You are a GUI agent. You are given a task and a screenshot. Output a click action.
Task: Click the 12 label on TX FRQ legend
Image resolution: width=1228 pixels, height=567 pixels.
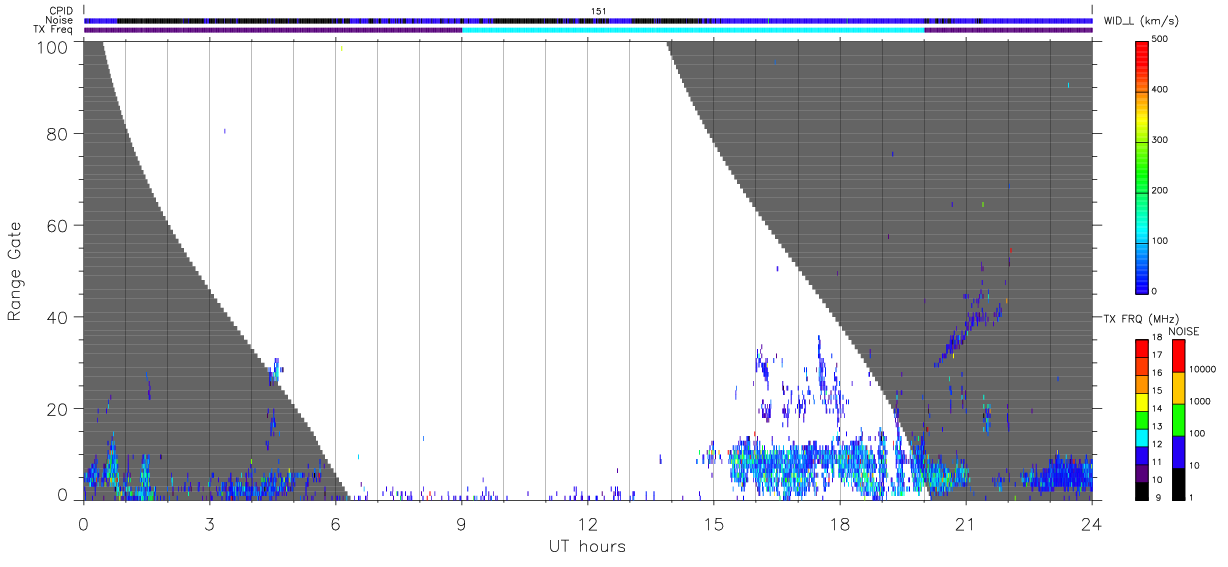pyautogui.click(x=1156, y=444)
